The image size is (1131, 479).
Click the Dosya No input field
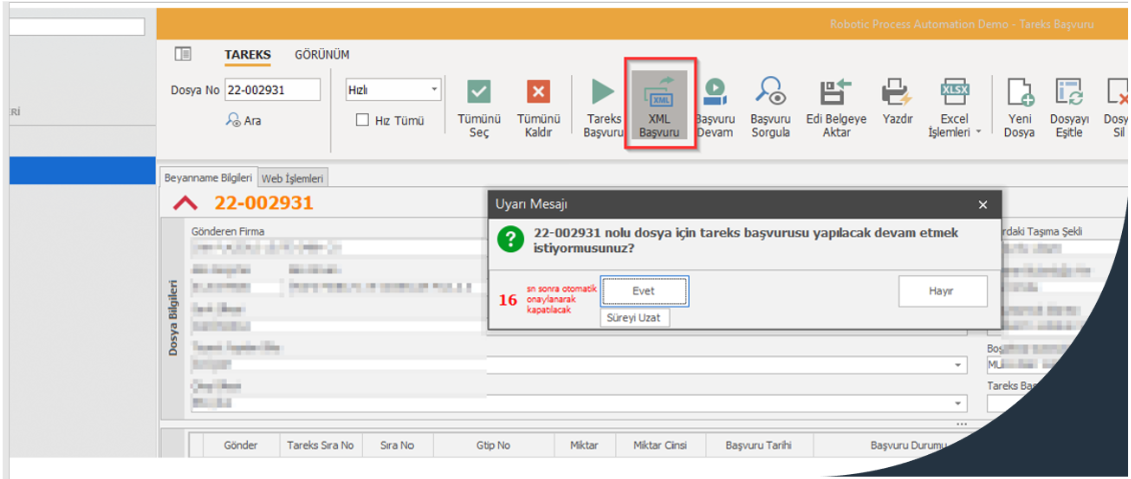(x=273, y=89)
